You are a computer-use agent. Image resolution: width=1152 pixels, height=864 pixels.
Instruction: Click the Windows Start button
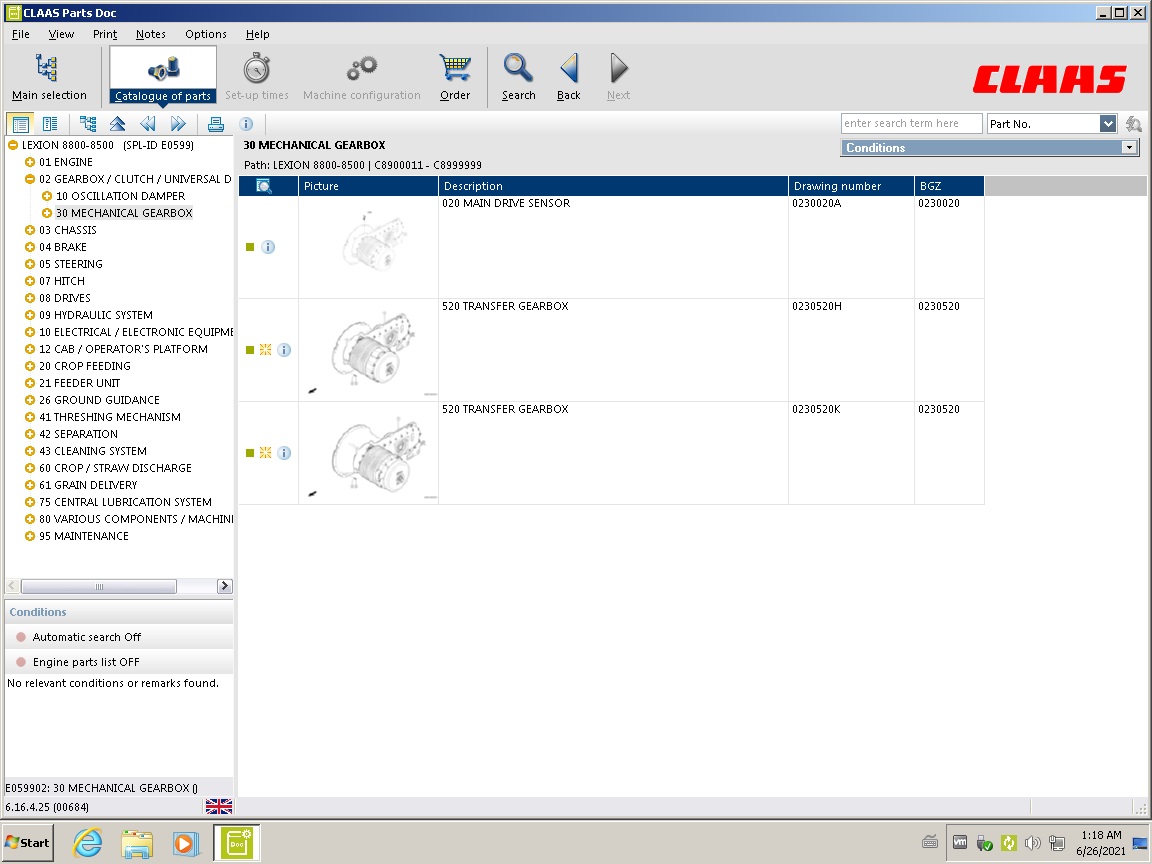tap(28, 843)
